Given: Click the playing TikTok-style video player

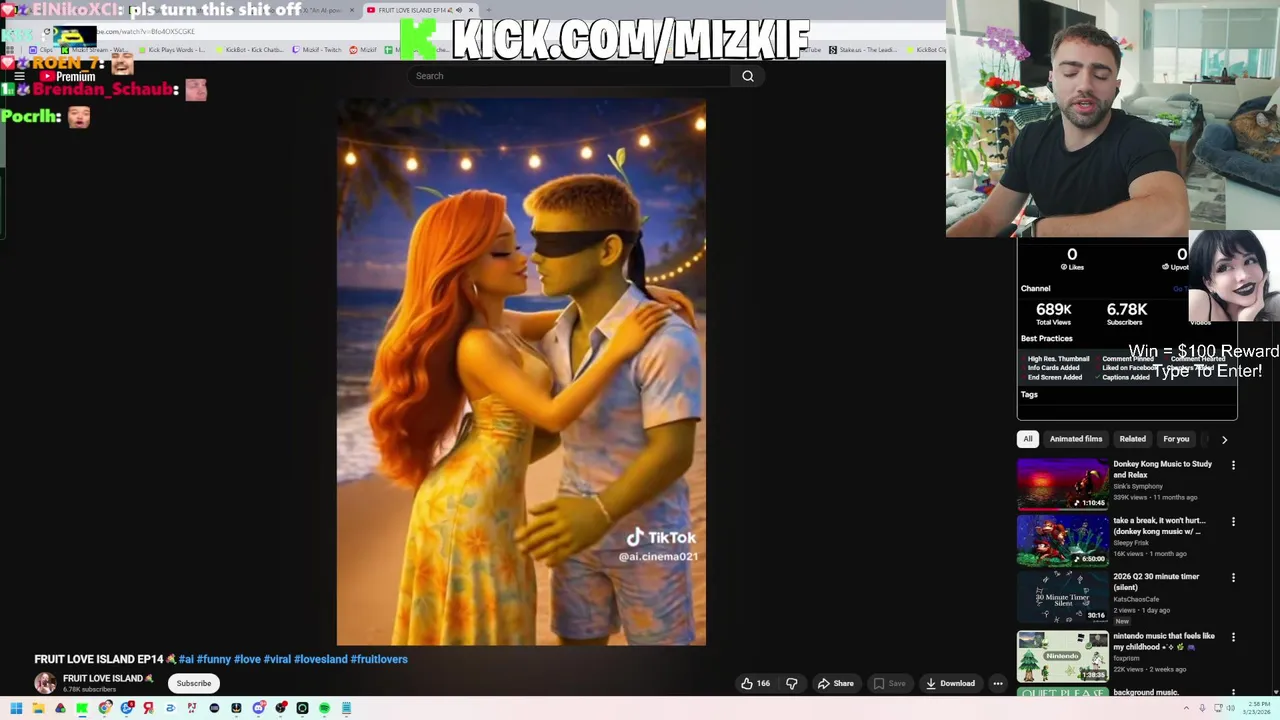Looking at the screenshot, I should (x=521, y=372).
